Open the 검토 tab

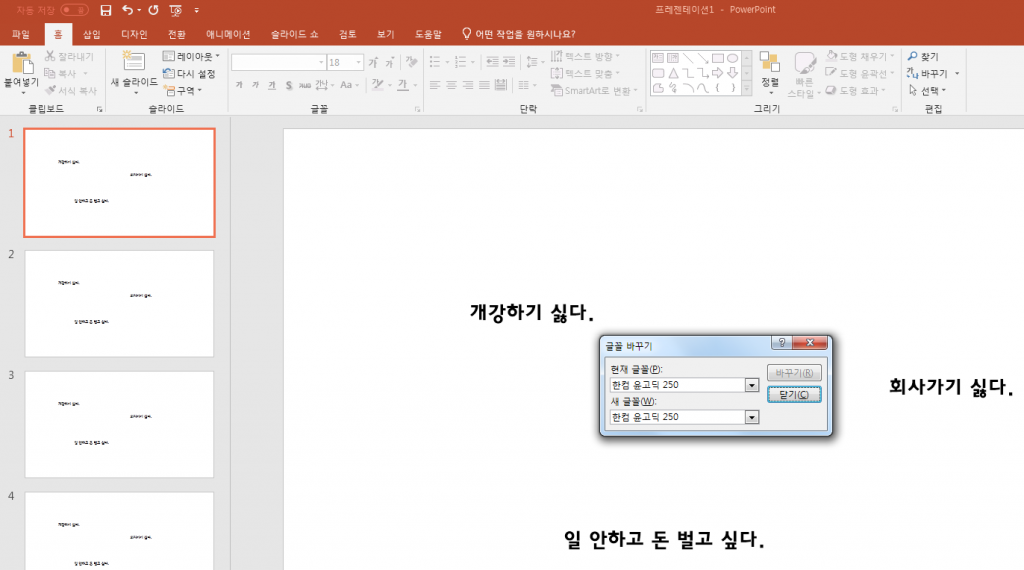tap(347, 34)
